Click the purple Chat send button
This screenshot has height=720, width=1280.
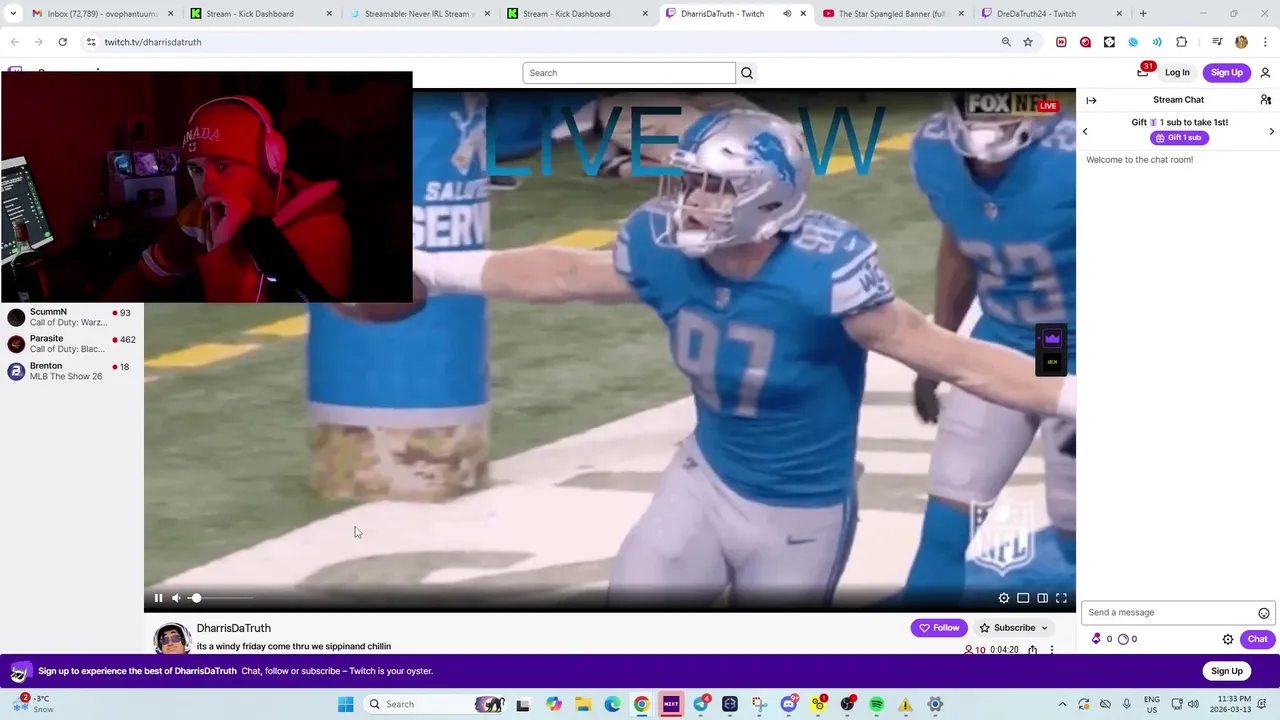tap(1257, 639)
